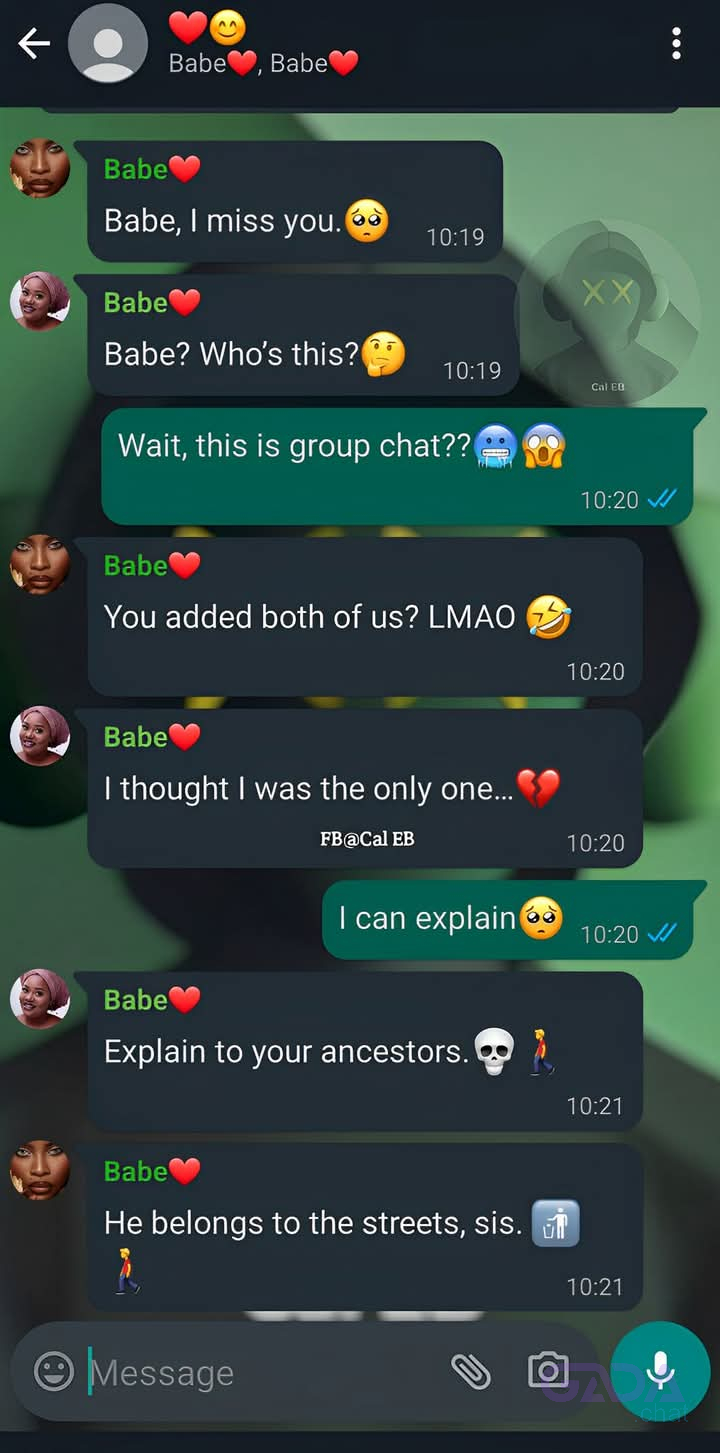Select "He belongs to the streets, sis." message
Viewport: 720px width, 1453px height.
pos(365,1227)
